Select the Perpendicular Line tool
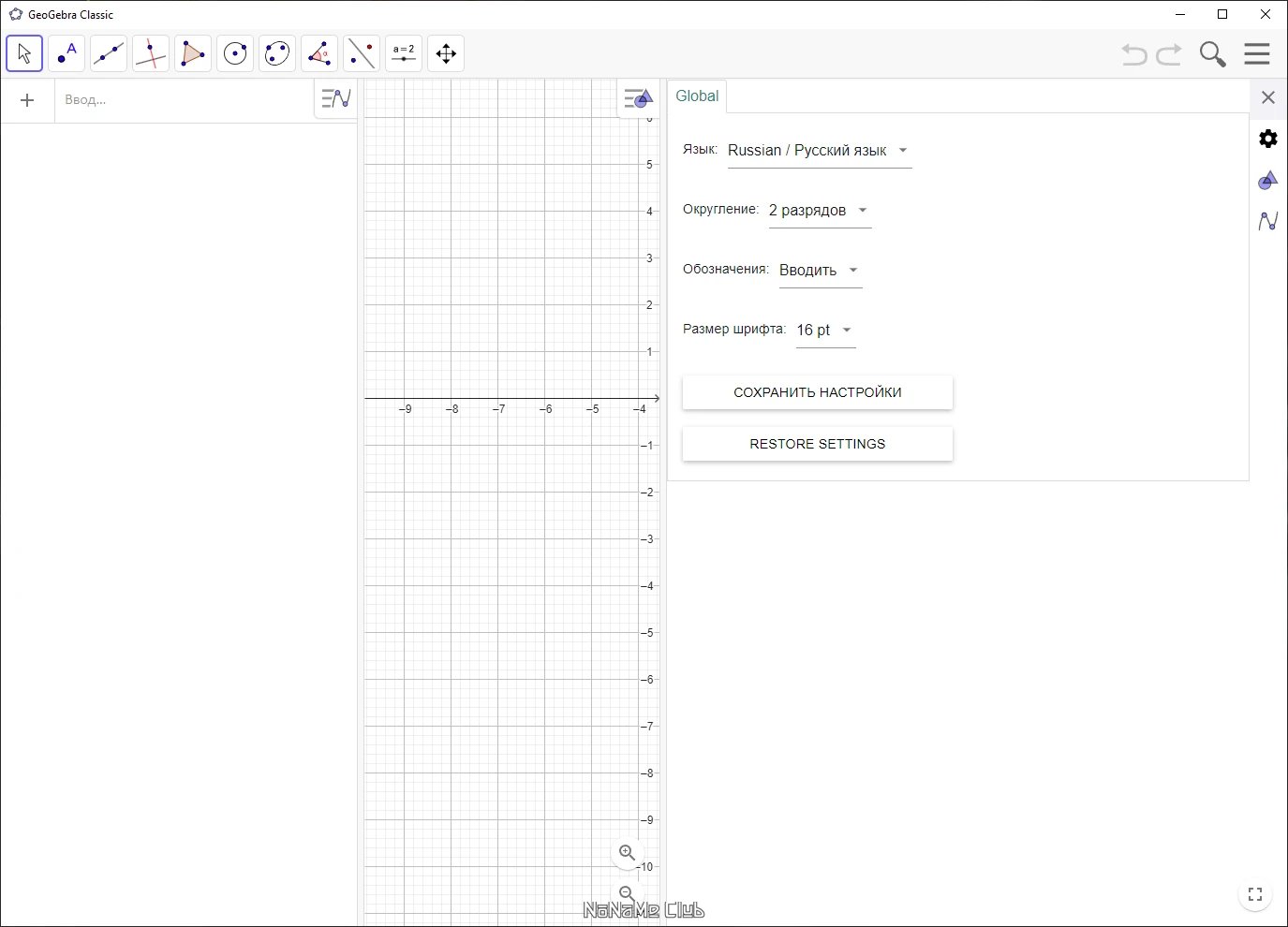 point(151,53)
